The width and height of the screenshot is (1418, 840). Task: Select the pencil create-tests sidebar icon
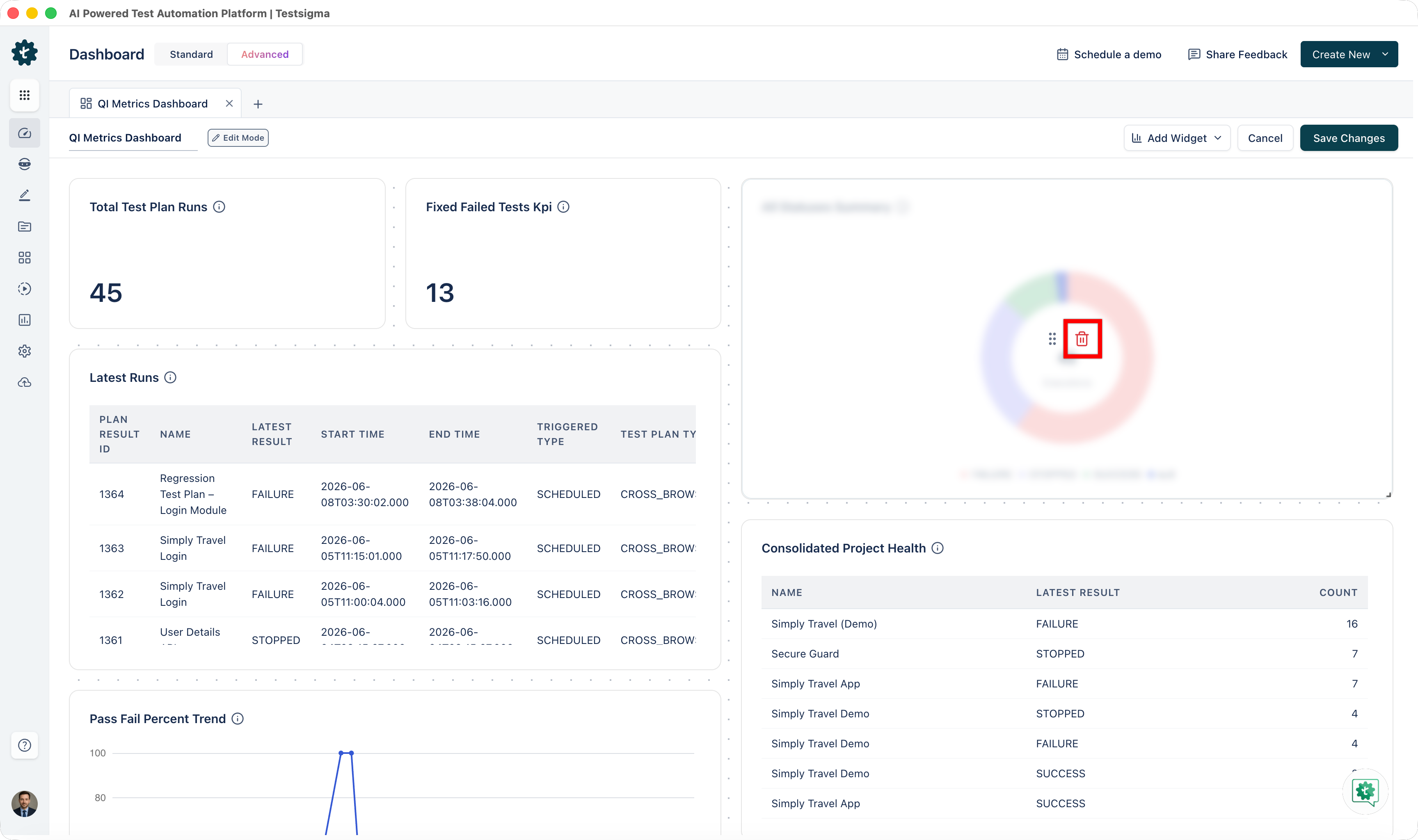click(24, 195)
